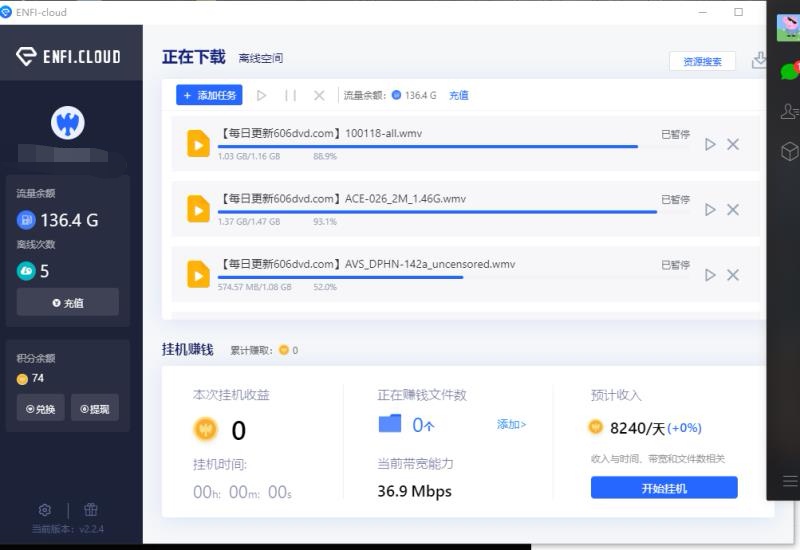Viewport: 800px width, 550px height.
Task: Start all tasks with toolbar play icon
Action: coord(261,95)
